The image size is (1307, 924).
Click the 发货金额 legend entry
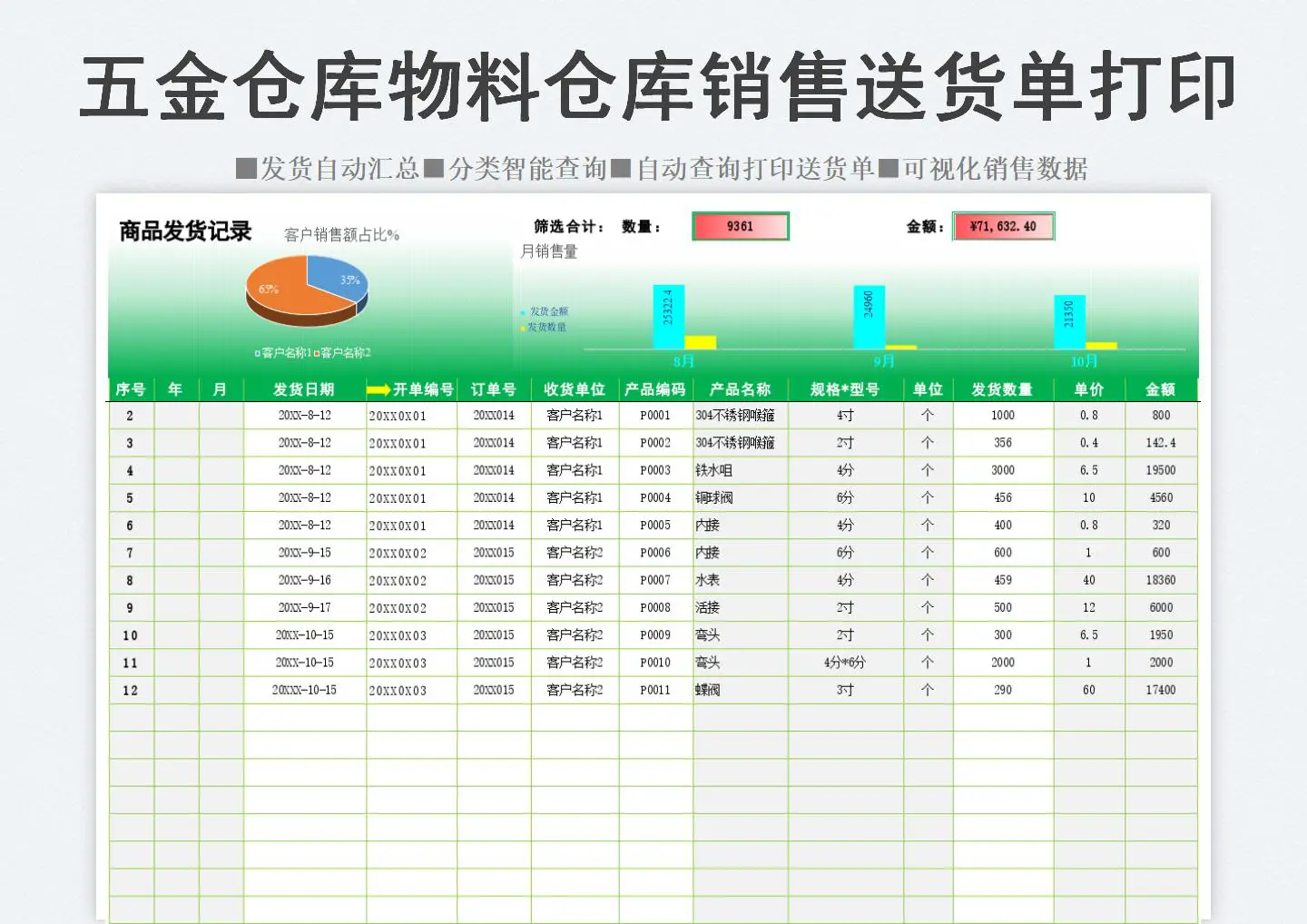(547, 311)
